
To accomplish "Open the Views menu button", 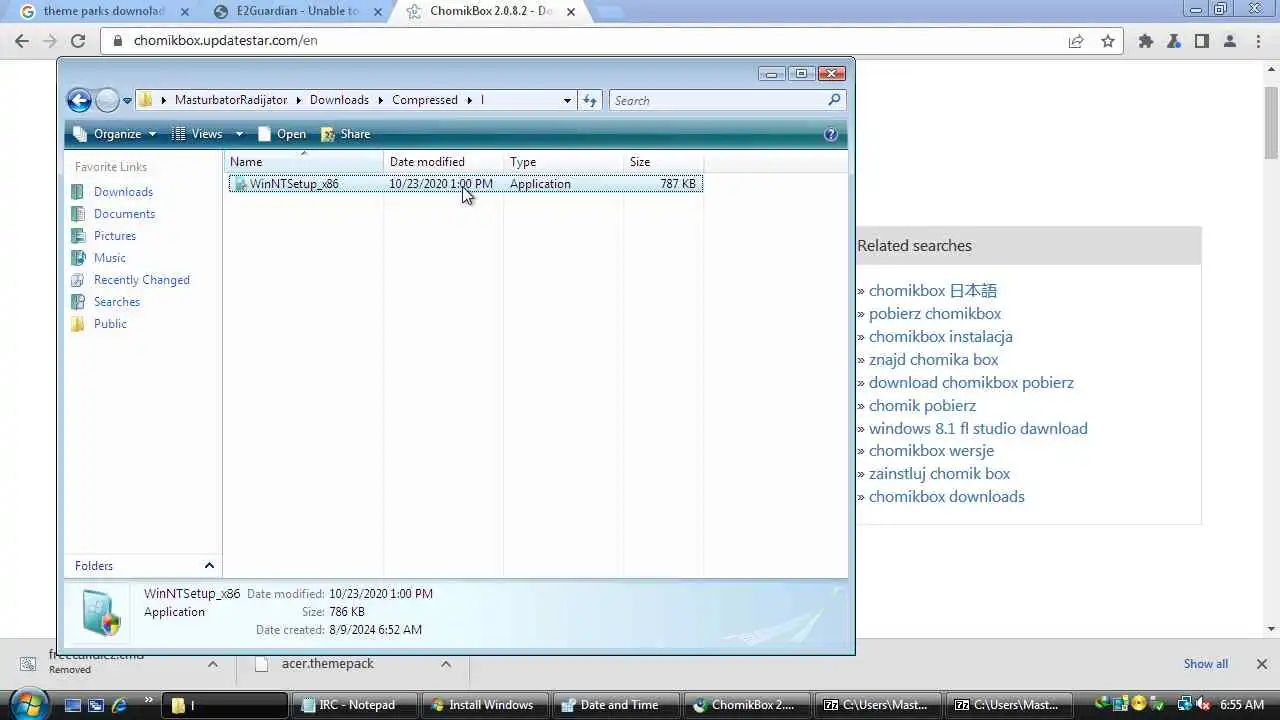I will click(x=198, y=134).
